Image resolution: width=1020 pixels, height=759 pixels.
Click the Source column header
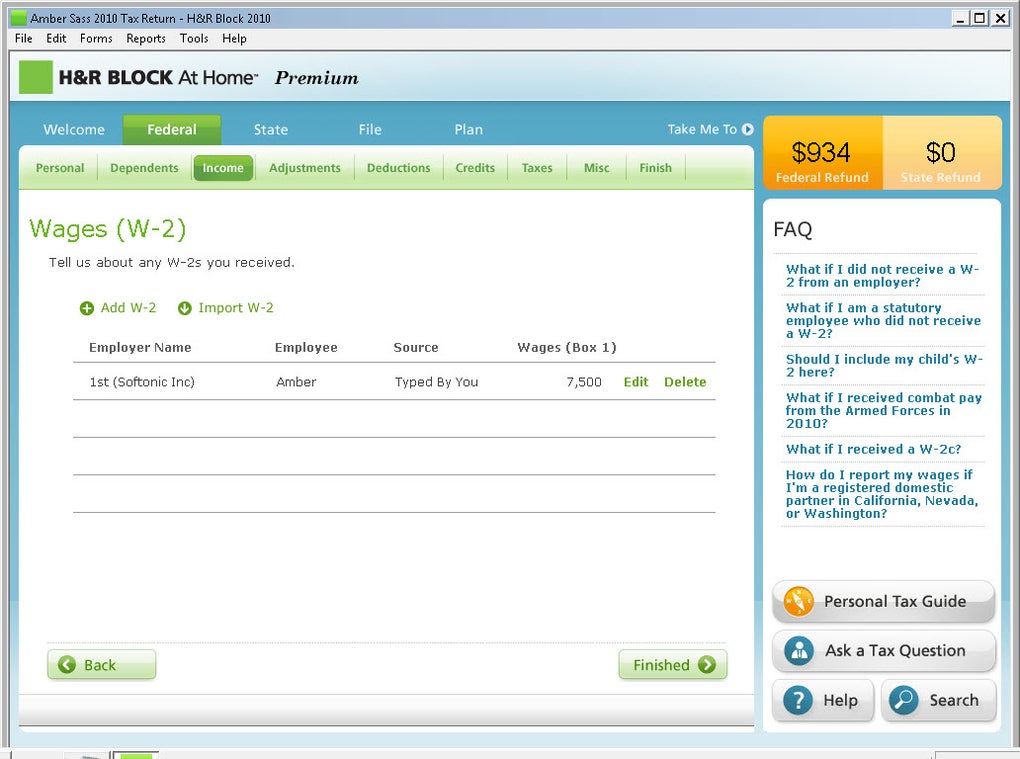pyautogui.click(x=416, y=347)
